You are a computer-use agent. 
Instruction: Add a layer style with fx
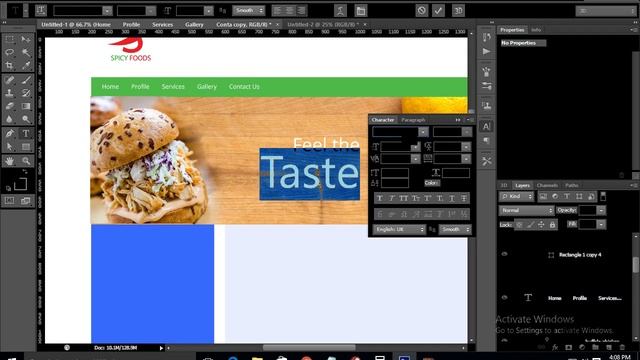(x=555, y=347)
